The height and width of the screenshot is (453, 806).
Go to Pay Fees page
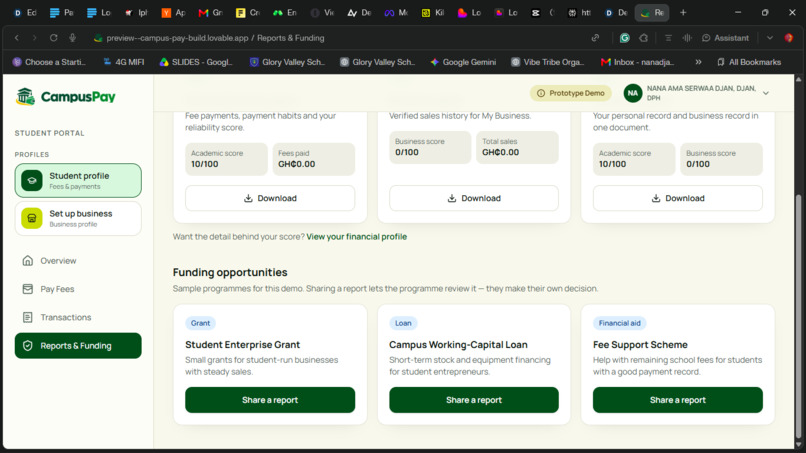point(78,289)
